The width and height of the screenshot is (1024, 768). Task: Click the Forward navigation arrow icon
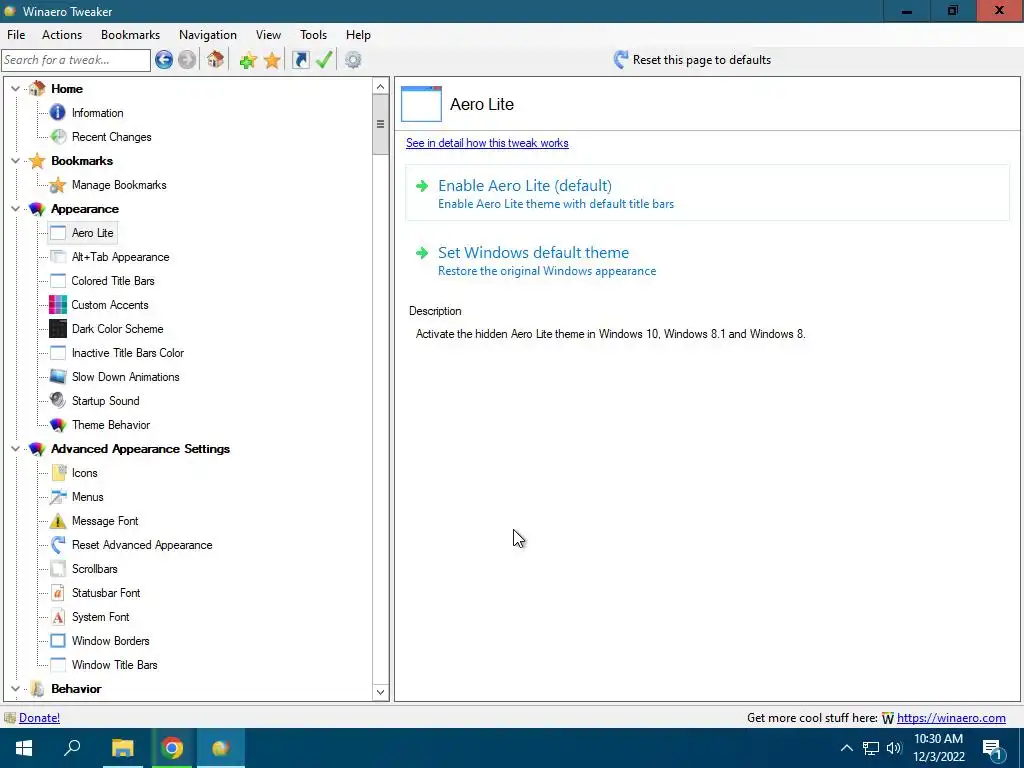coord(187,60)
